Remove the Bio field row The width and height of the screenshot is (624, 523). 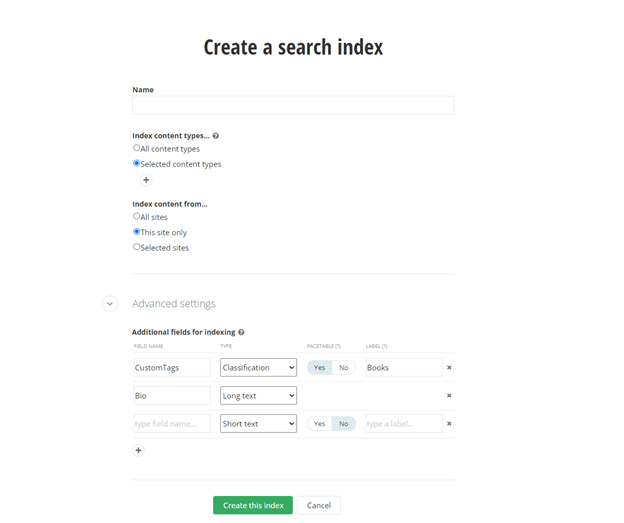coord(449,395)
